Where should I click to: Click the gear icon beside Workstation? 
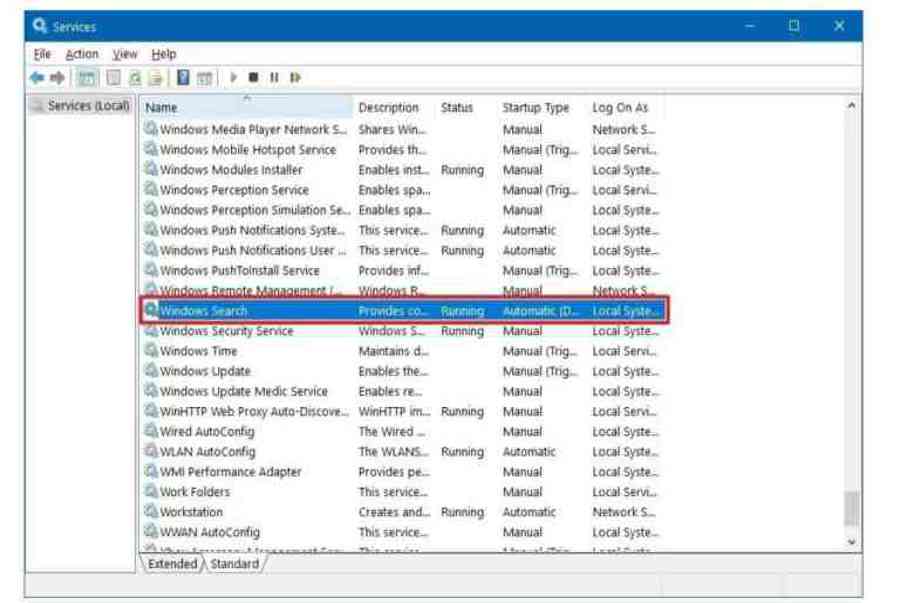[x=151, y=511]
